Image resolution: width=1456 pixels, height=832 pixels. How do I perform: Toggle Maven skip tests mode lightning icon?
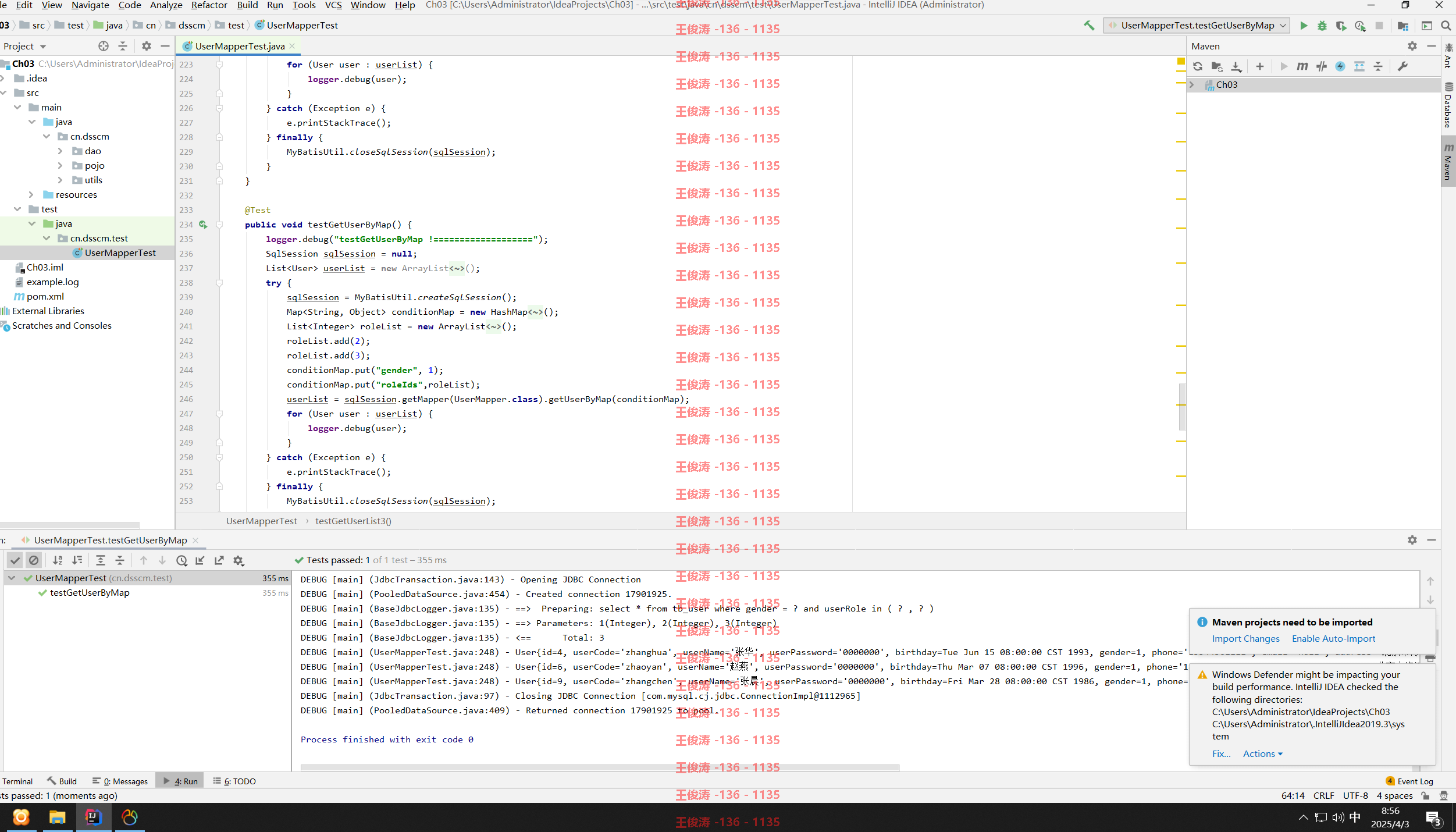(1340, 66)
